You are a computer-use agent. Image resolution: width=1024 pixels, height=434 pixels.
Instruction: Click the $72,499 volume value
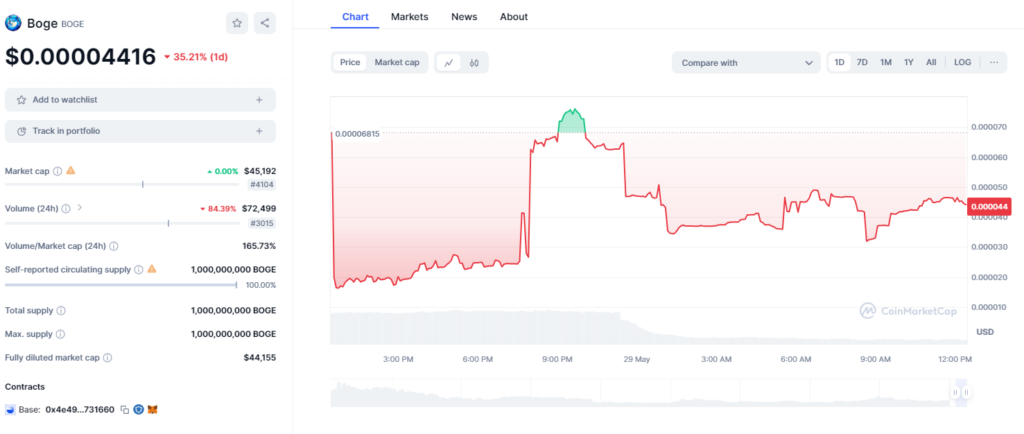[x=260, y=209]
